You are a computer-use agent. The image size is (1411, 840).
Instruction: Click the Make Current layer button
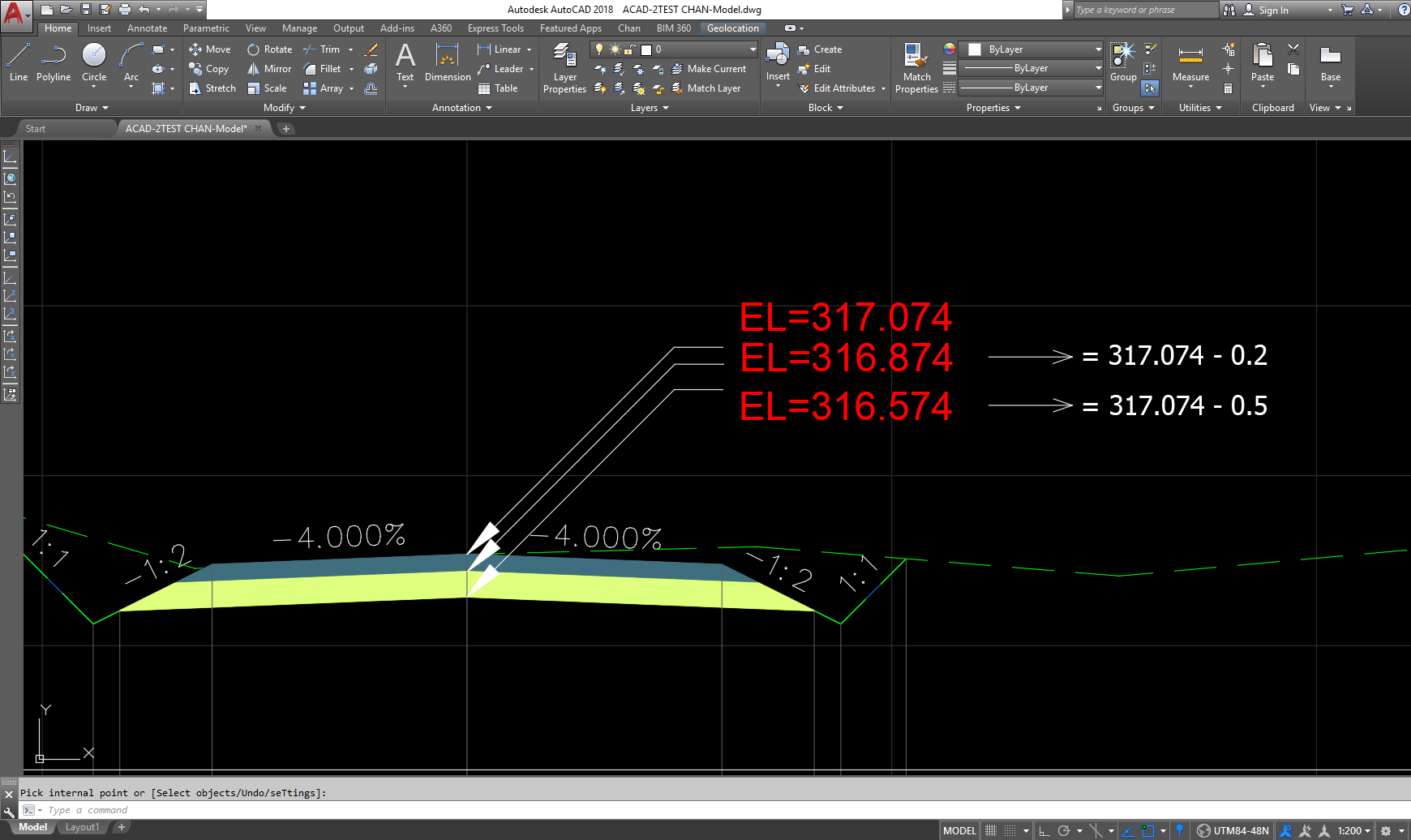pos(716,69)
